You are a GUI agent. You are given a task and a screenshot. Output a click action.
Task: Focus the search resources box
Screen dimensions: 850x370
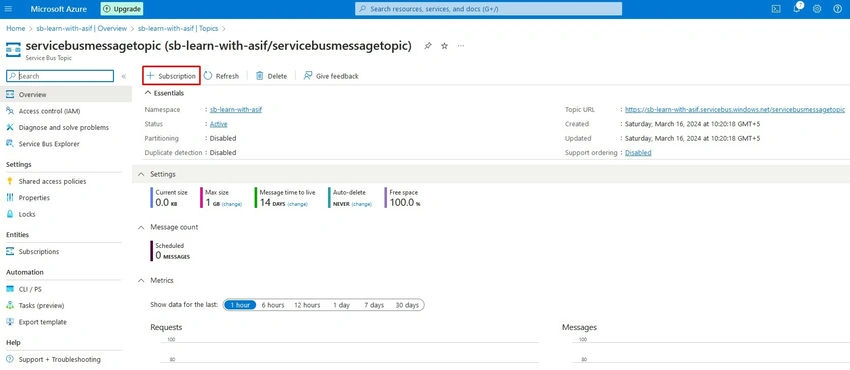coord(488,9)
